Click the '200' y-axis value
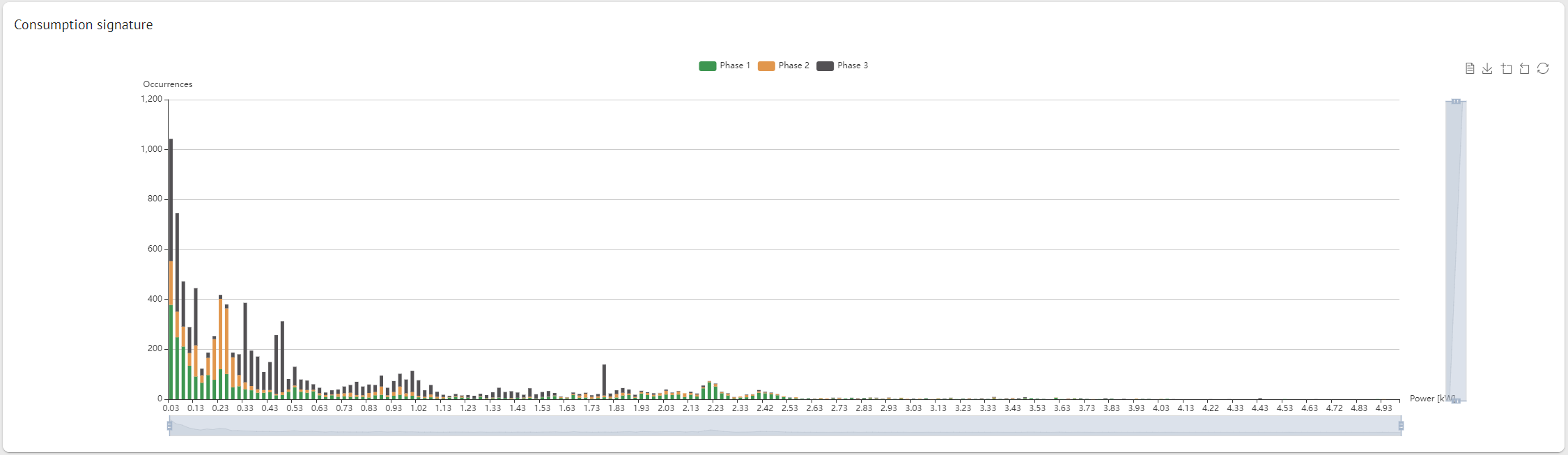Screen dimensions: 1568x455 pos(155,348)
